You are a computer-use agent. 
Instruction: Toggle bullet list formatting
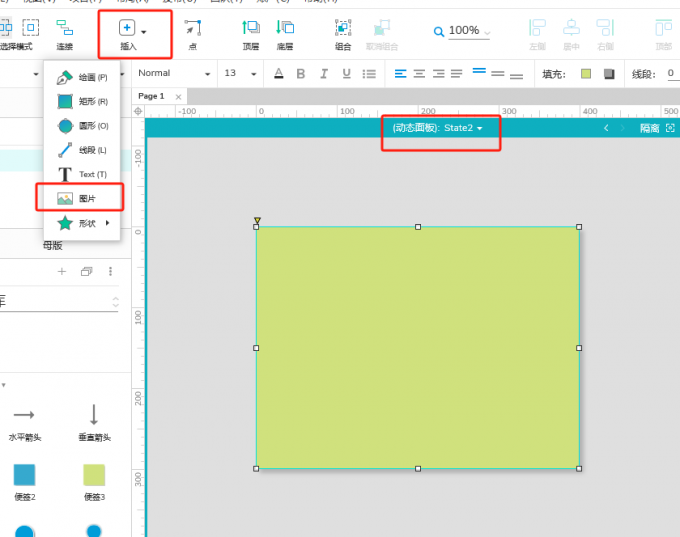tap(369, 74)
